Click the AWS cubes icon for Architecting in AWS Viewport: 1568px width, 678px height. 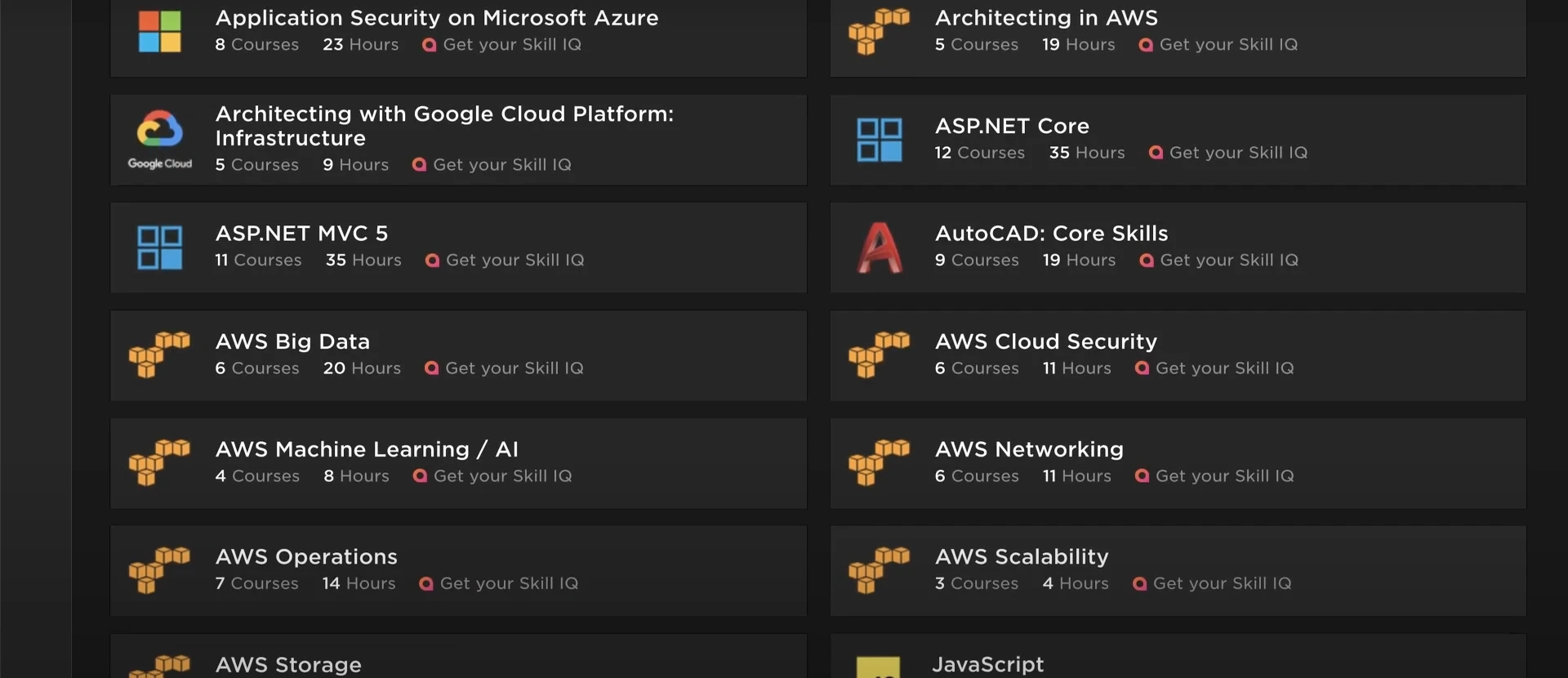(x=880, y=31)
